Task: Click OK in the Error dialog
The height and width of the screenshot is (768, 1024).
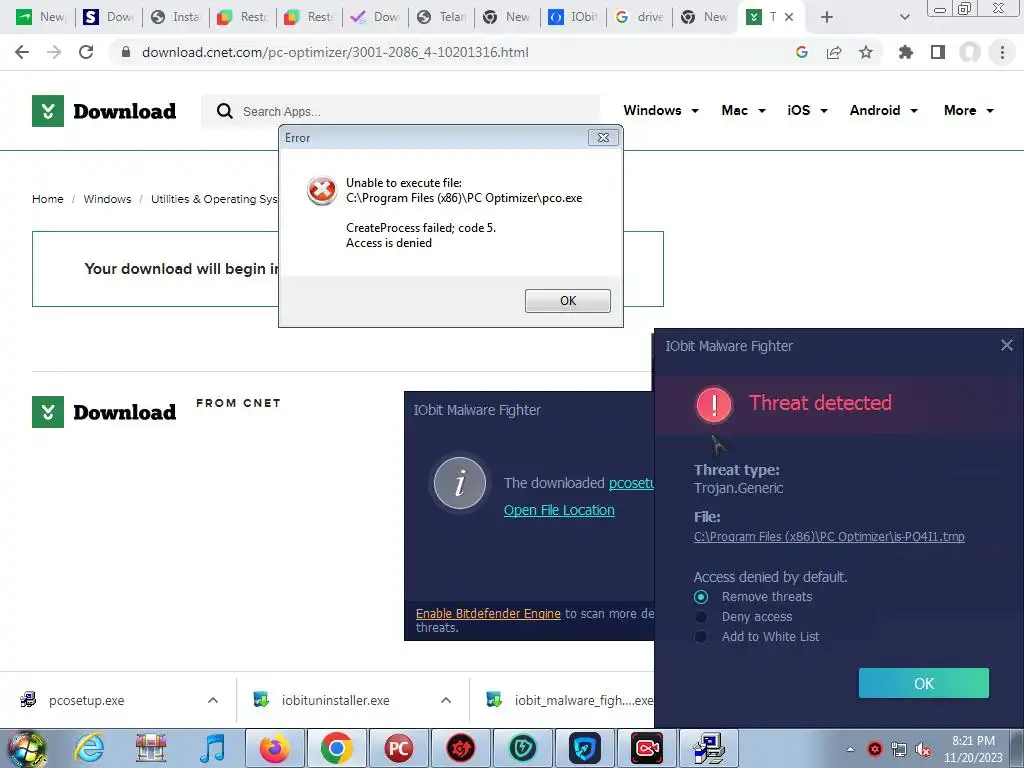Action: (x=568, y=301)
